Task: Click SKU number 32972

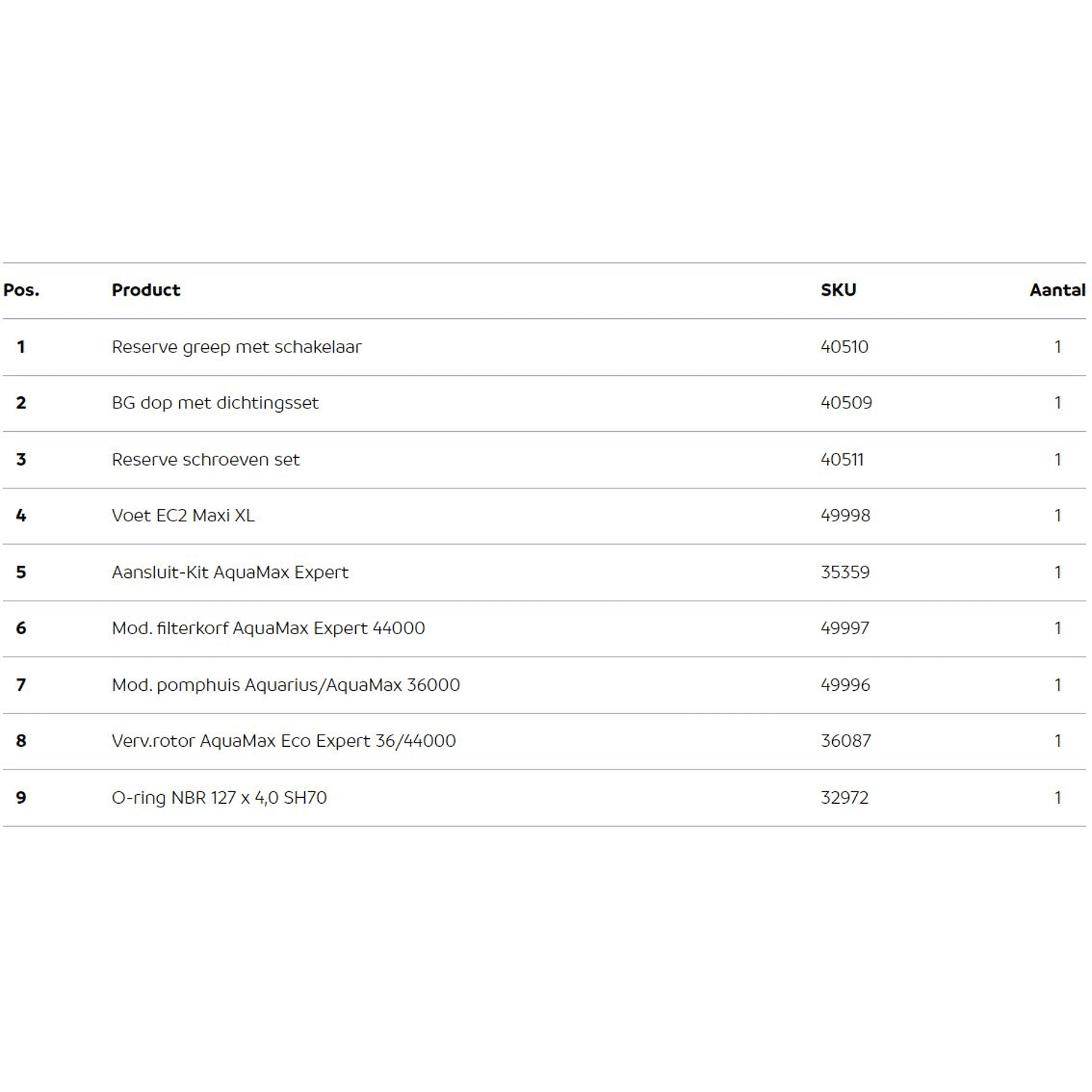Action: tap(844, 798)
